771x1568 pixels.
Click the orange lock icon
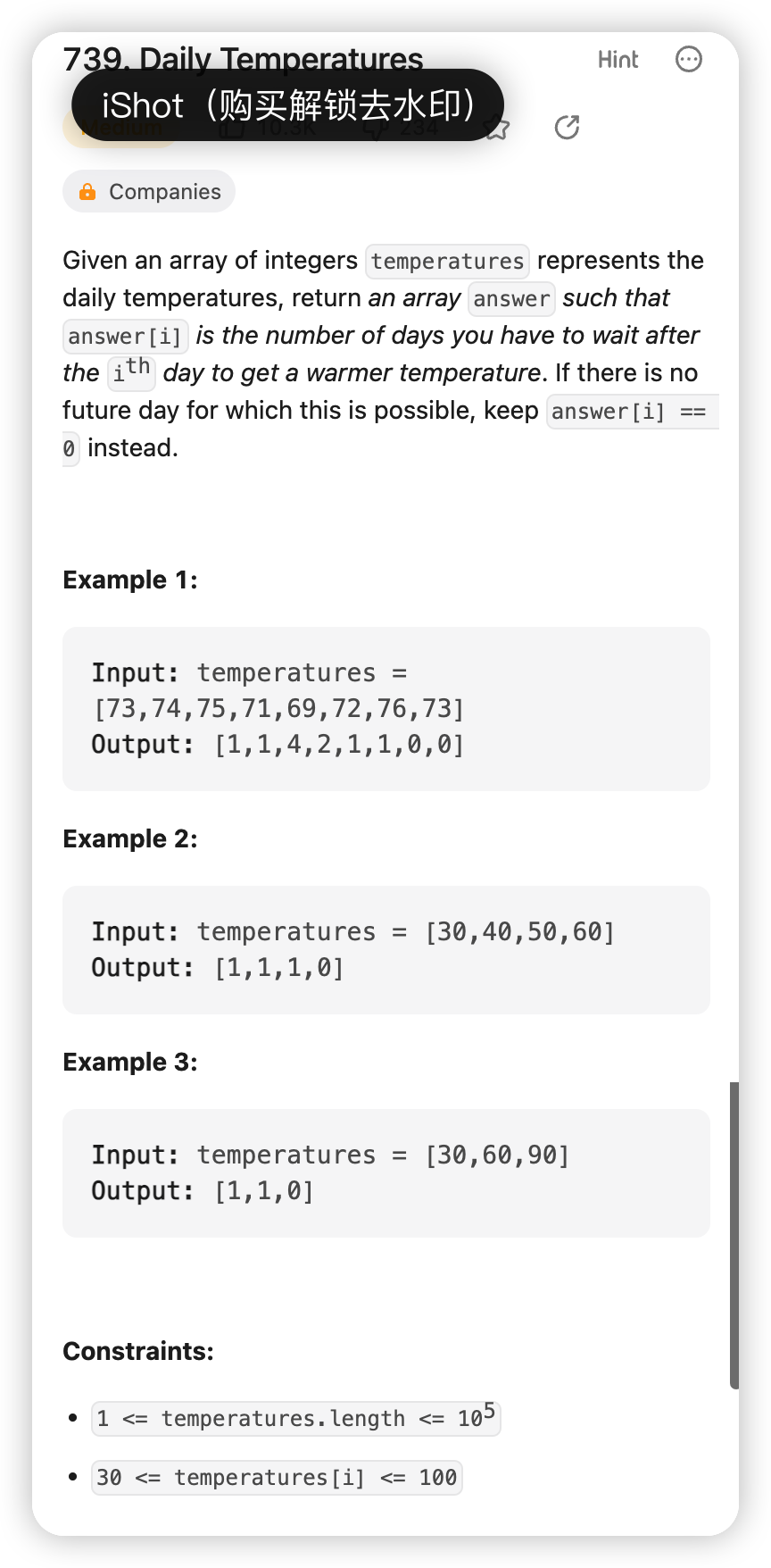coord(87,192)
